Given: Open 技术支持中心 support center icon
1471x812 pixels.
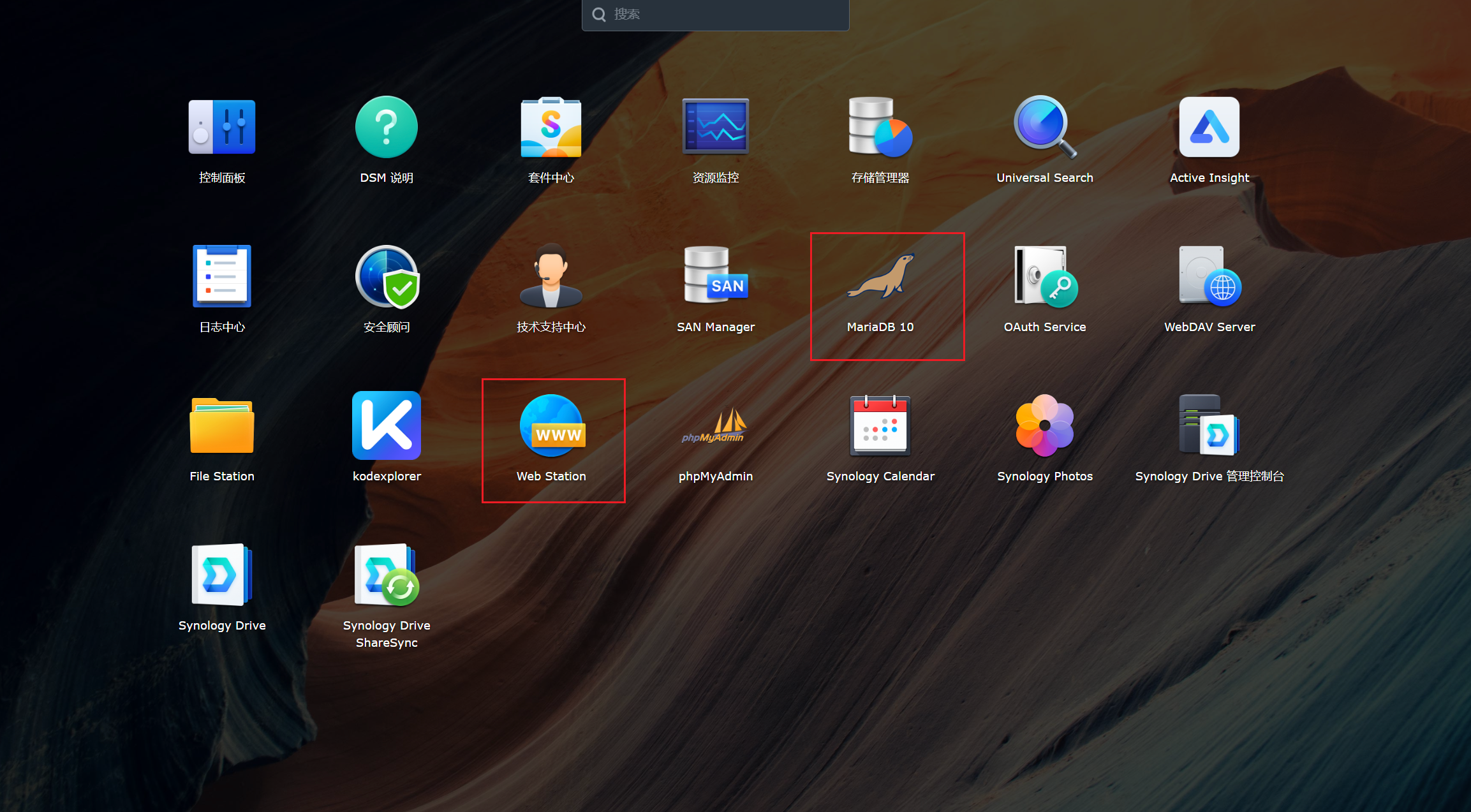Looking at the screenshot, I should click(551, 275).
